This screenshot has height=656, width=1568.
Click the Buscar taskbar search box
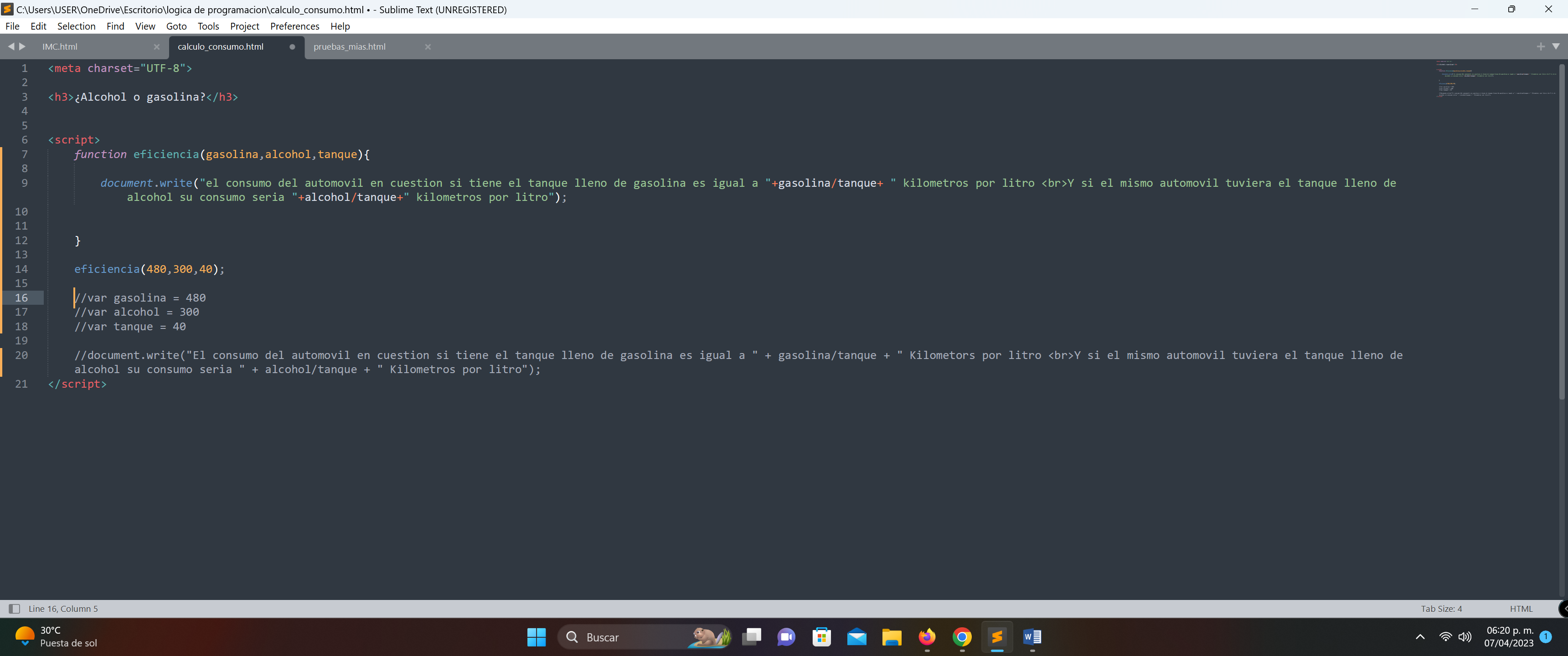coord(644,637)
